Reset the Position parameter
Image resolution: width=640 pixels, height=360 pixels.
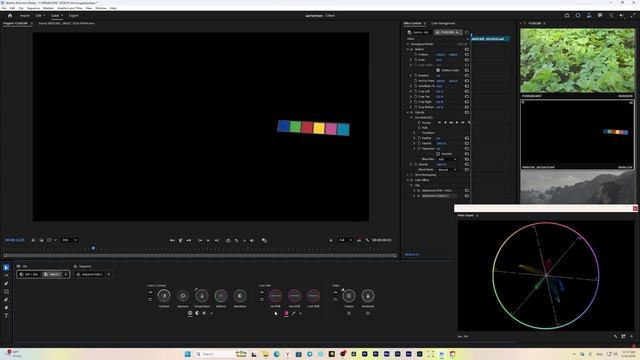[467, 54]
